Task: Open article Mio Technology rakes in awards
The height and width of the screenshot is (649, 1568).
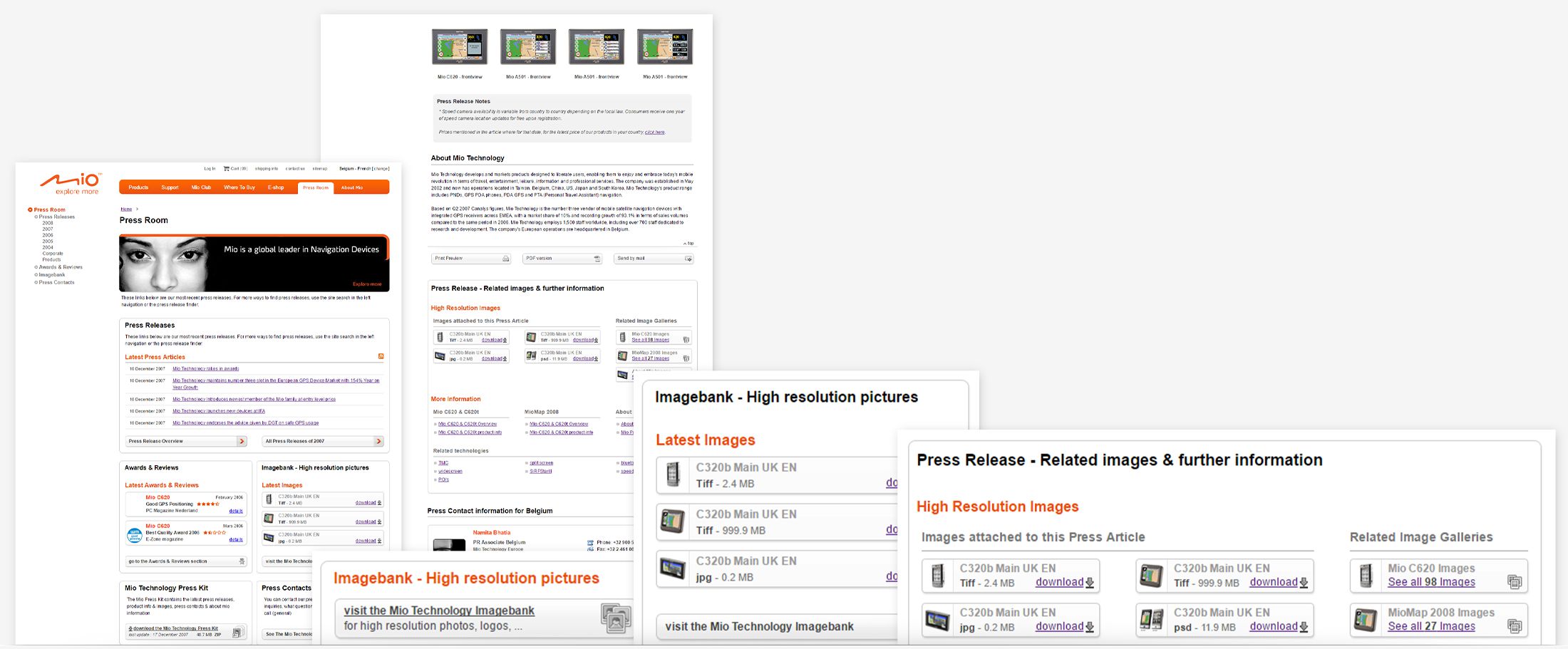Action: (206, 369)
